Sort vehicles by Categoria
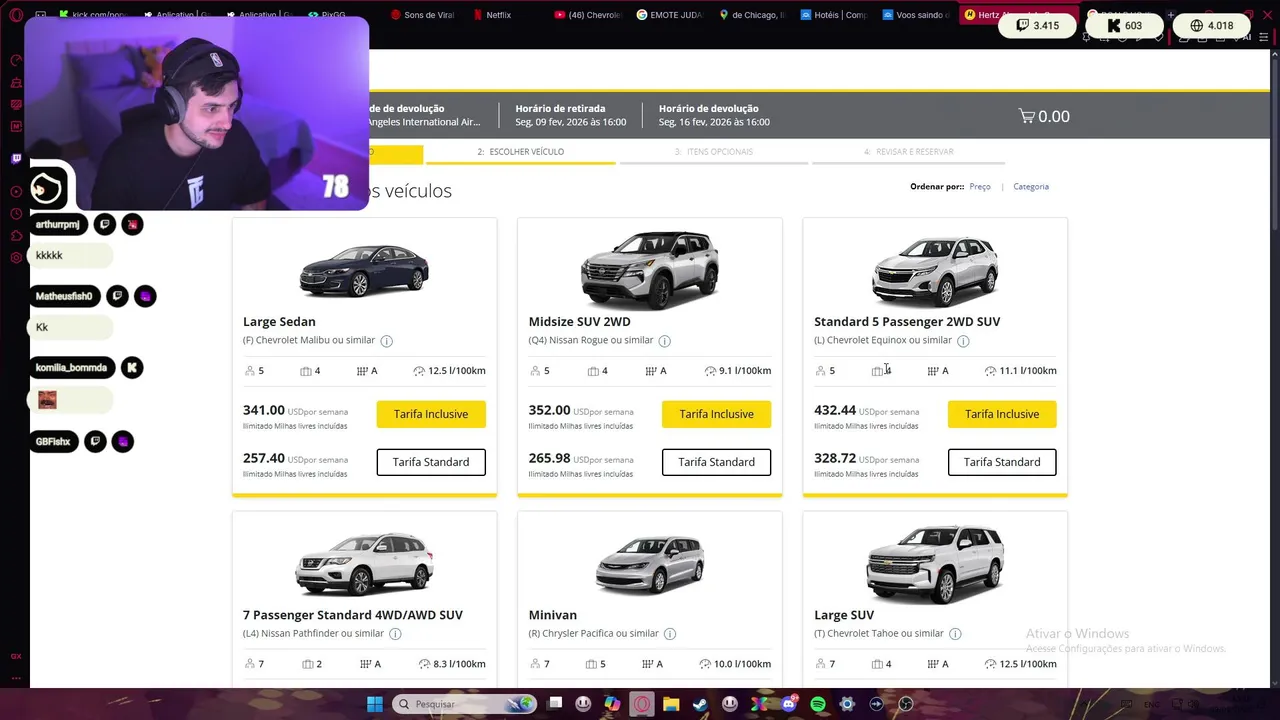Viewport: 1280px width, 720px height. 1031,187
